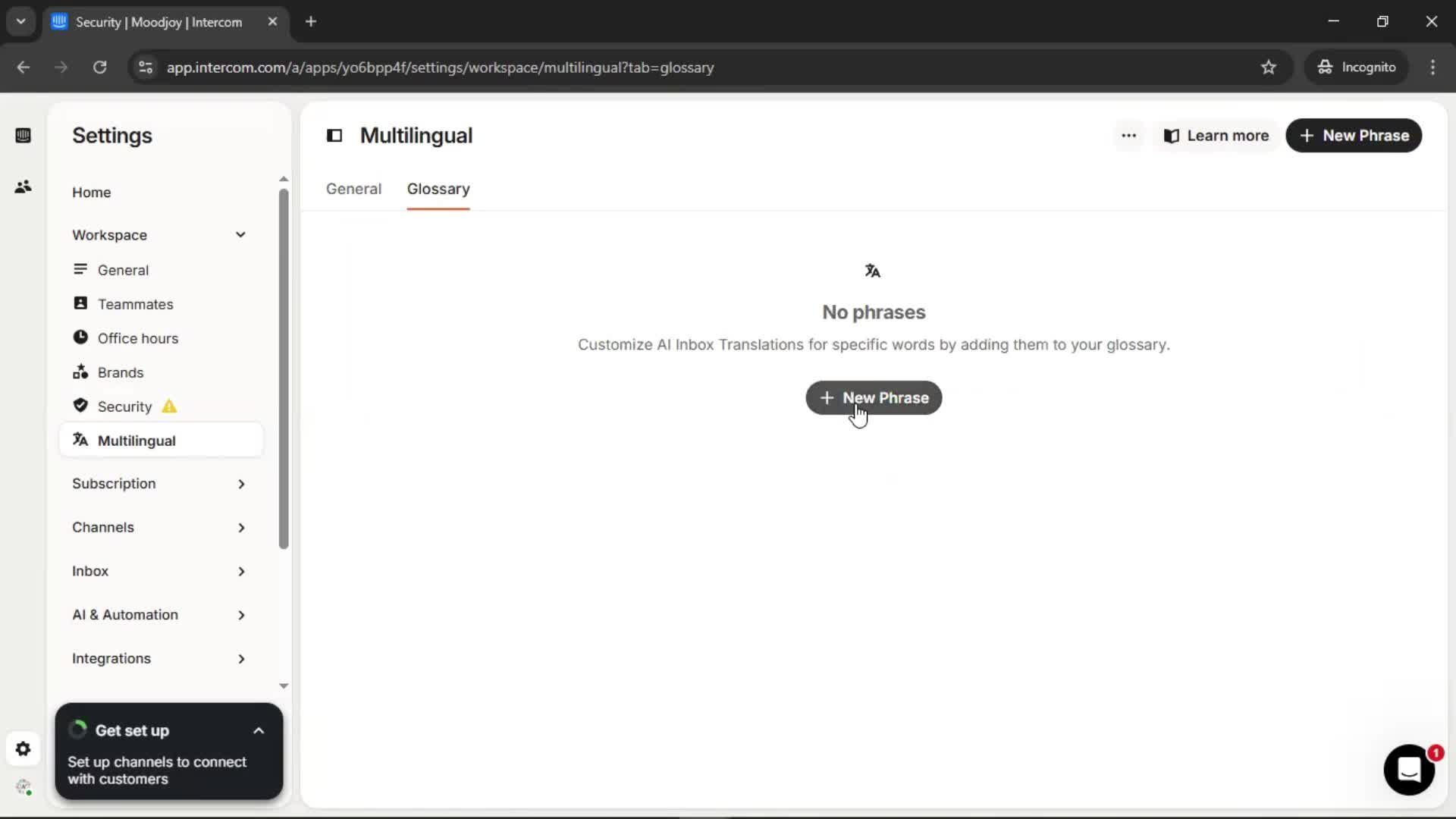Click the sidebar scroll down arrow

click(284, 686)
